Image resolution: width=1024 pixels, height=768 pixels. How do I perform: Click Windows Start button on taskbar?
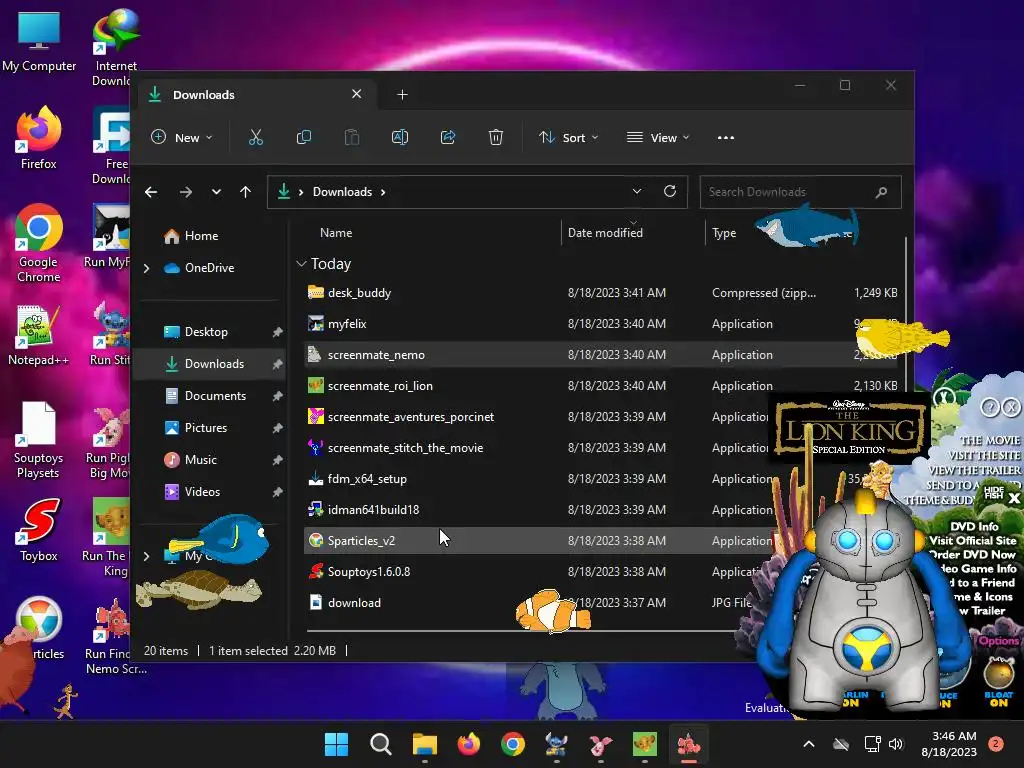pos(337,744)
